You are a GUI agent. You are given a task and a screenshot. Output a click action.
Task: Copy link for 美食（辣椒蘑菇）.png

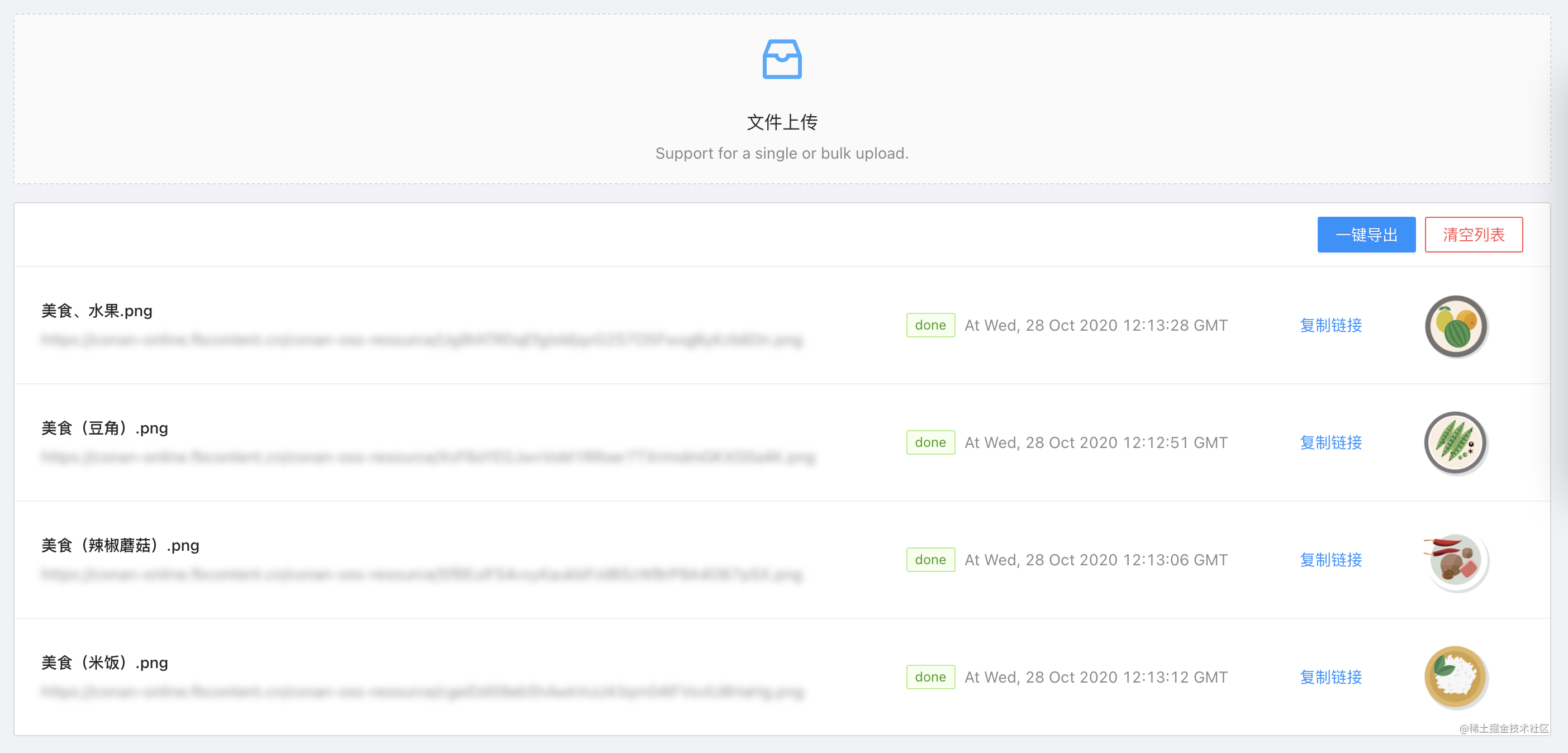[1331, 560]
